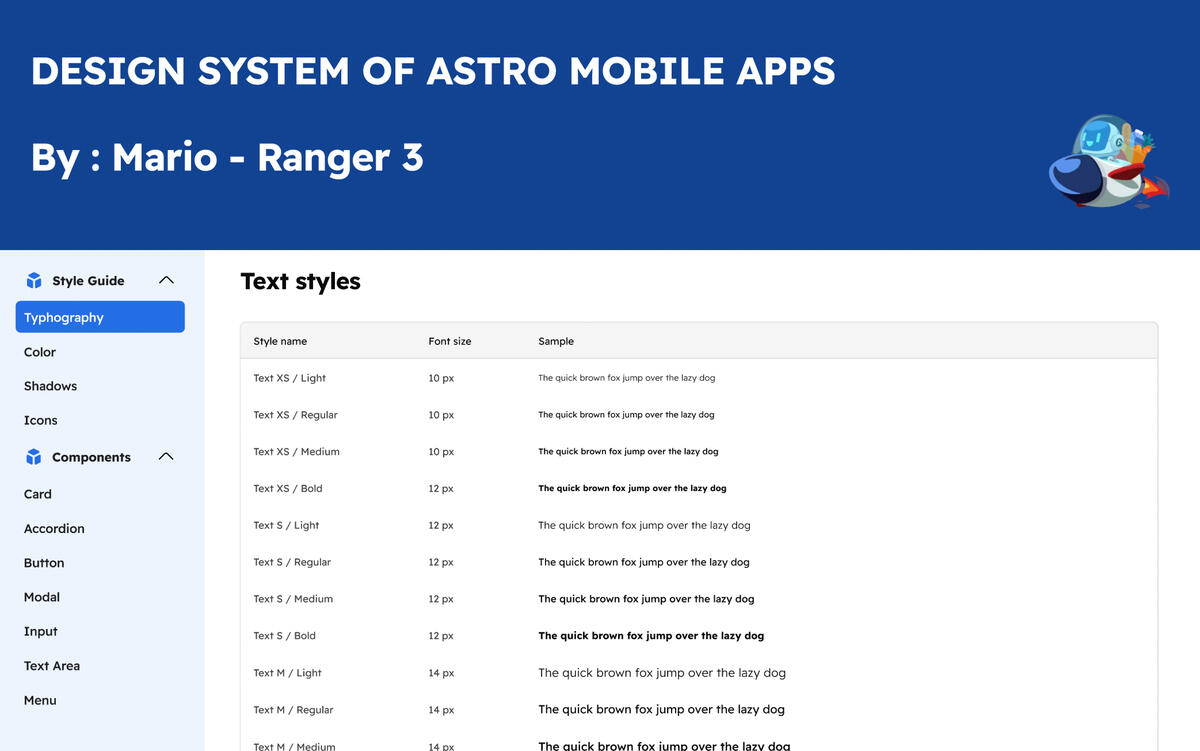Click the Style name column header

point(280,341)
